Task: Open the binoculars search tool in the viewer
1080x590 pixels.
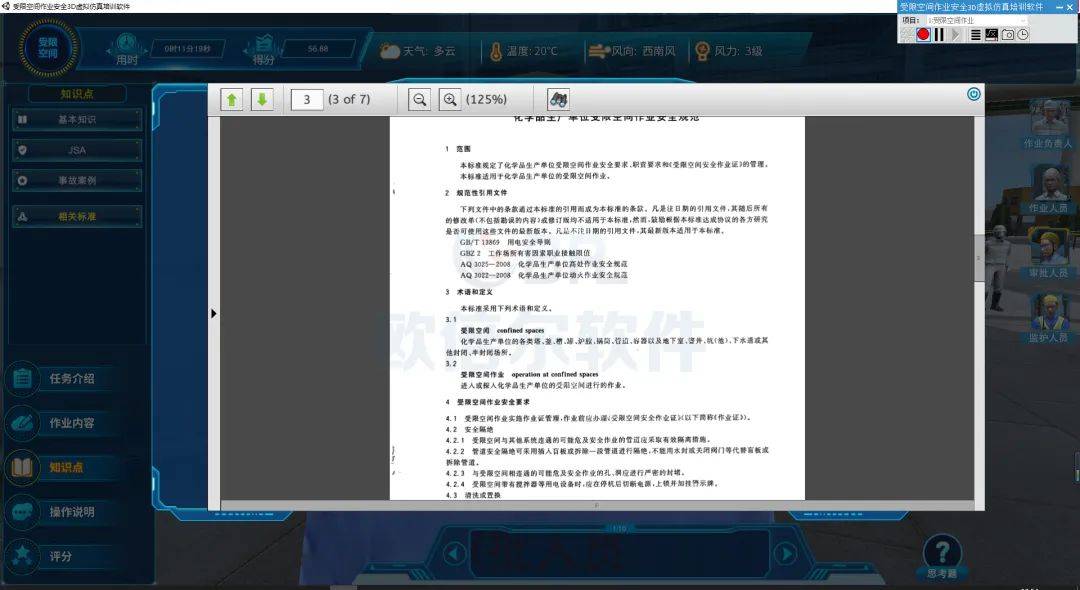Action: click(x=558, y=100)
